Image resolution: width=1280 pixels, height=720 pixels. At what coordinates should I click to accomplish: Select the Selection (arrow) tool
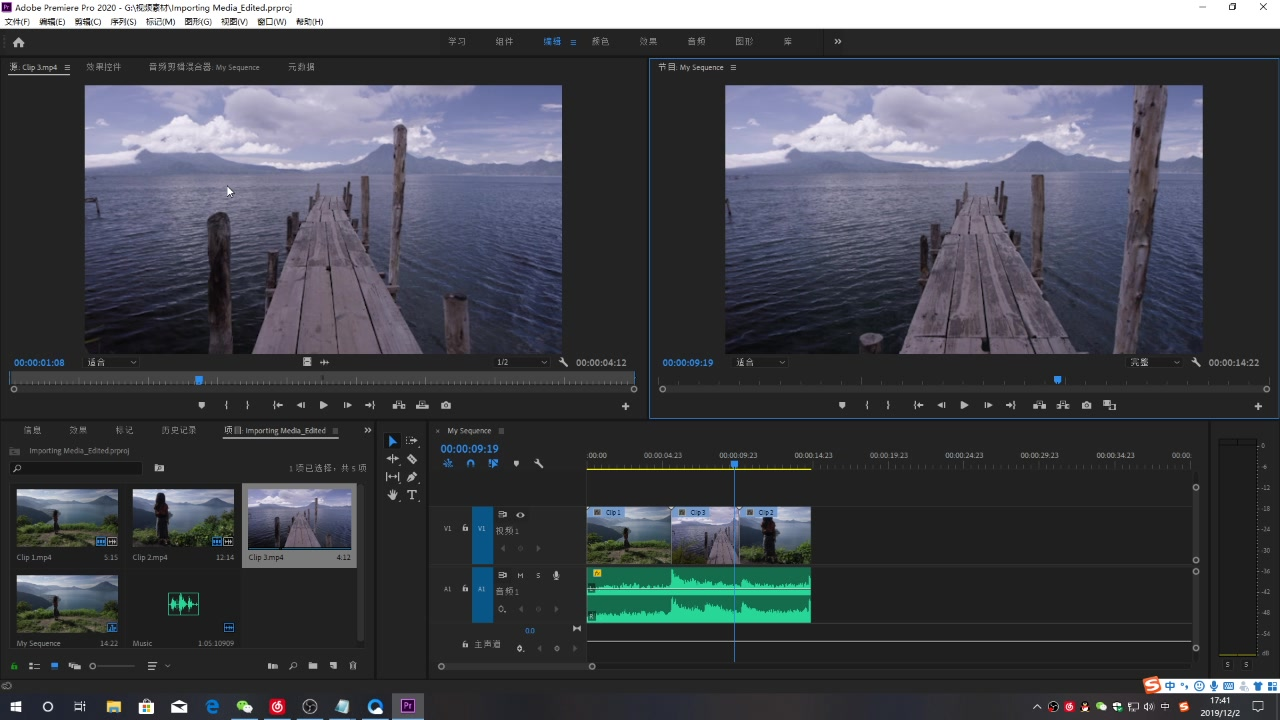(x=392, y=441)
